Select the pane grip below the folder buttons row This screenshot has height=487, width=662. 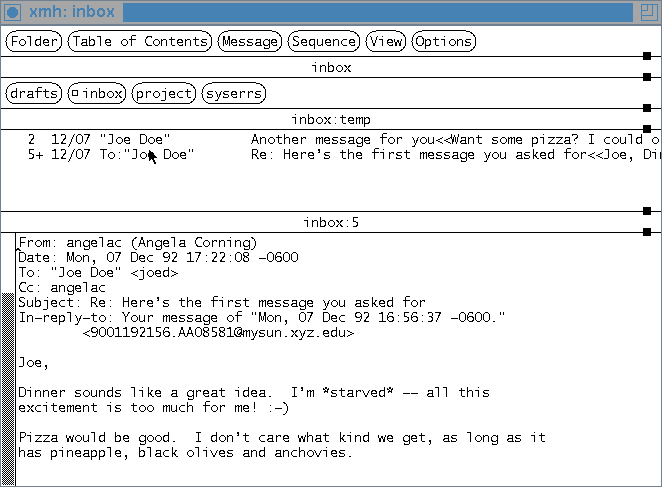coord(647,108)
